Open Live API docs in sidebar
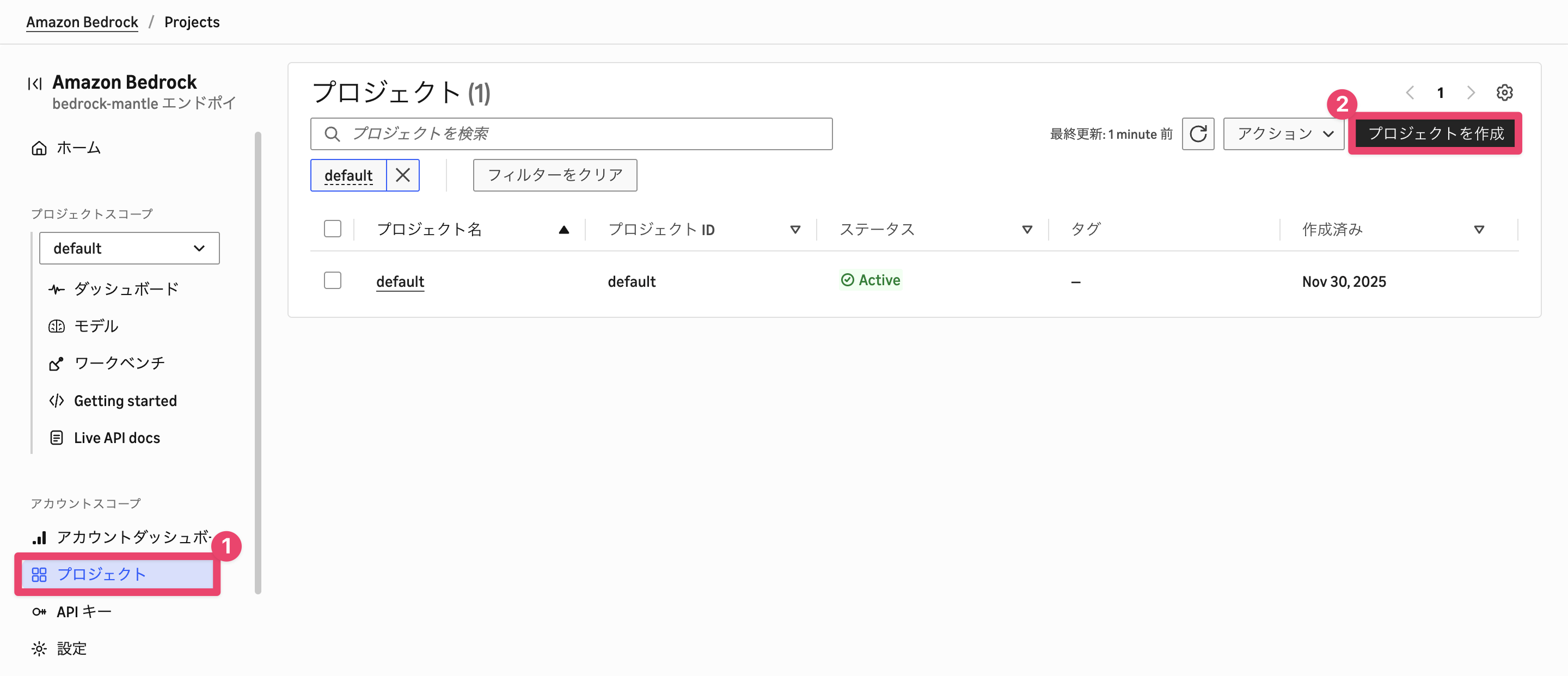Viewport: 1568px width, 676px height. pos(117,438)
